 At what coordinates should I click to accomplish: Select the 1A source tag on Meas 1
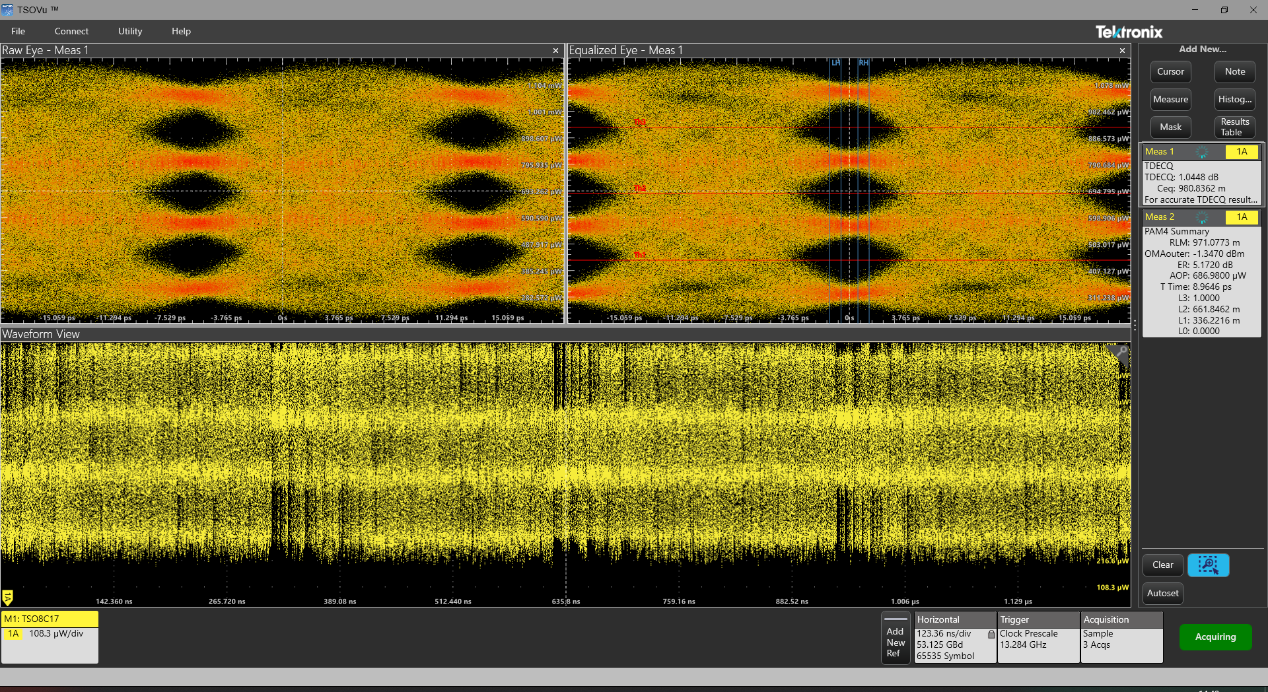(x=1241, y=152)
